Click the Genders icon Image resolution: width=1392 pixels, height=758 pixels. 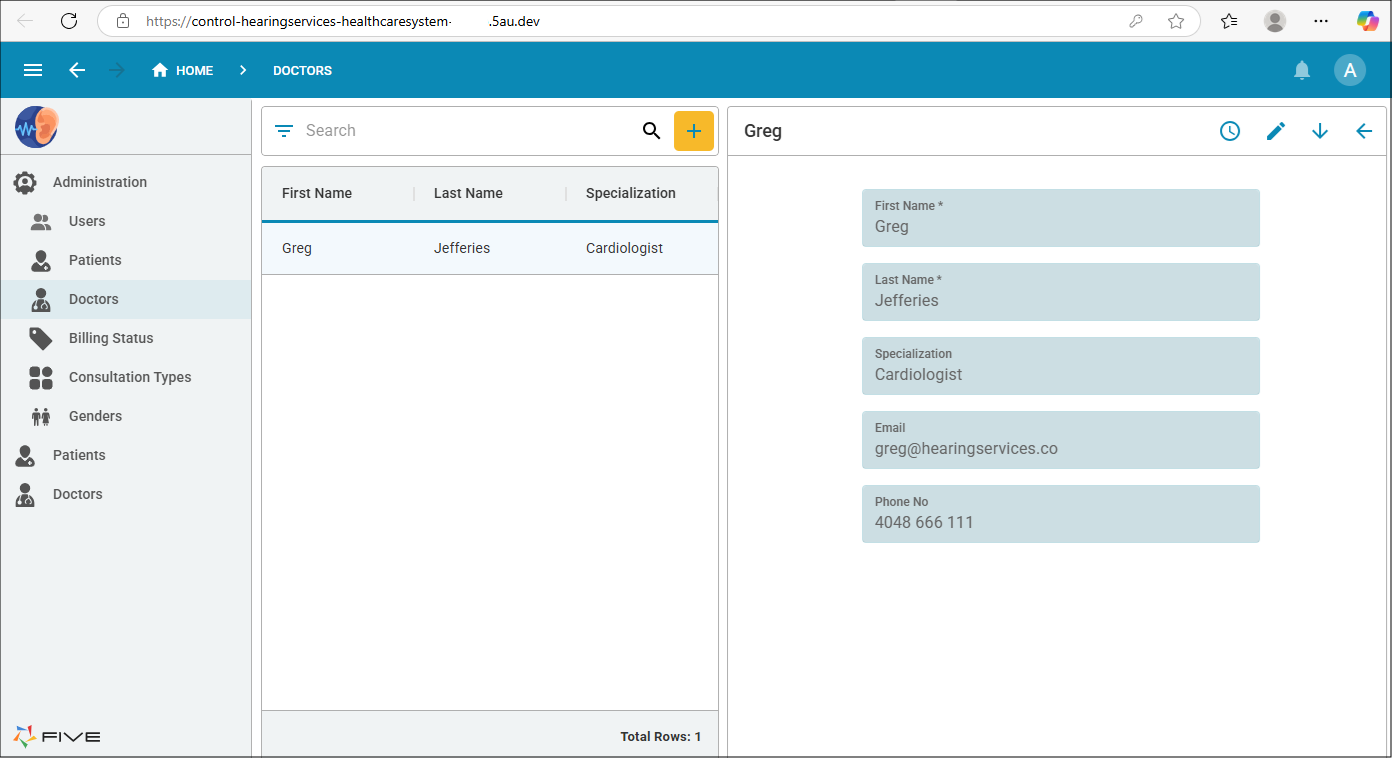tap(41, 416)
